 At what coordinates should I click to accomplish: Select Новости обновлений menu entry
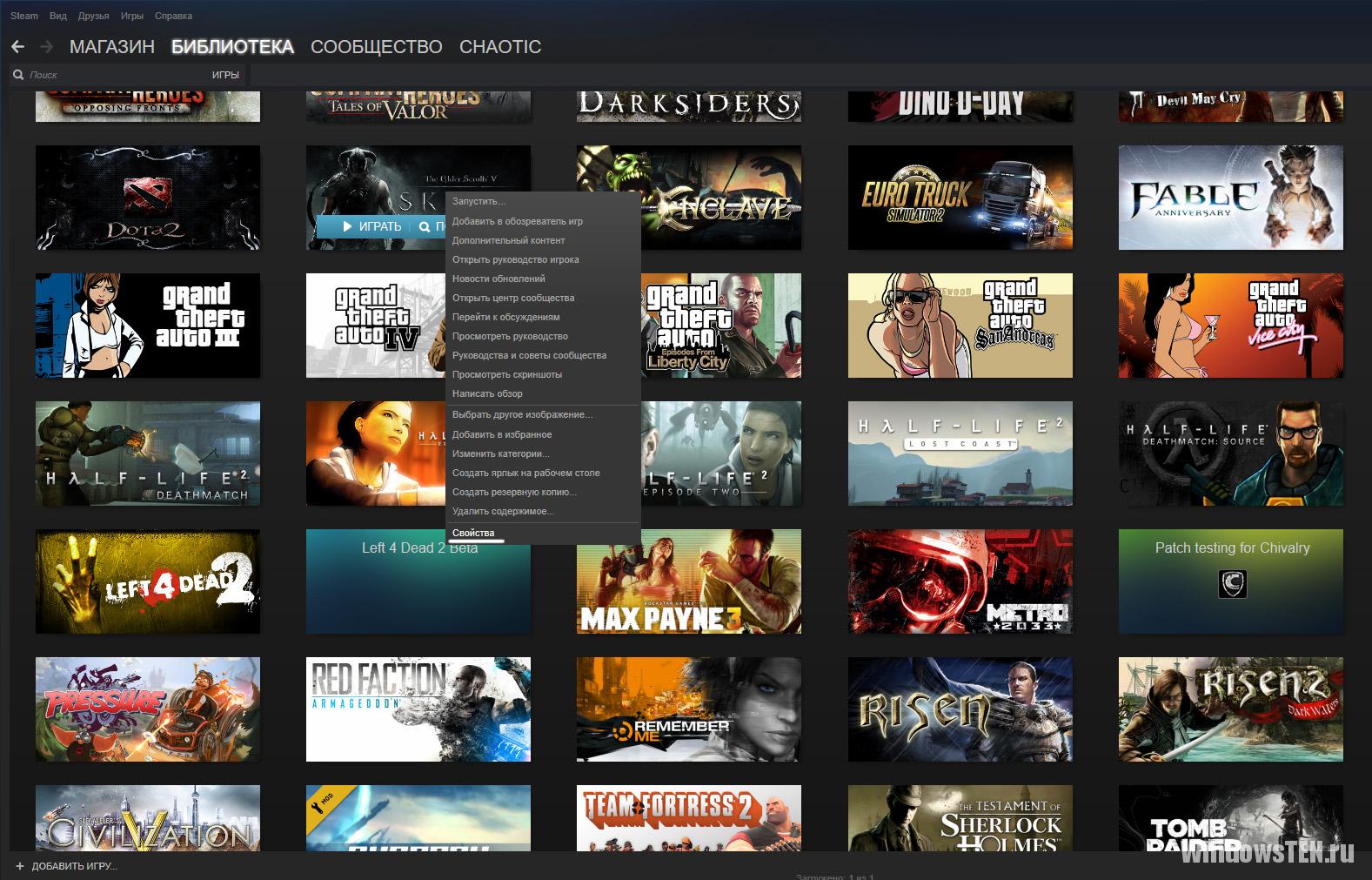543,279
